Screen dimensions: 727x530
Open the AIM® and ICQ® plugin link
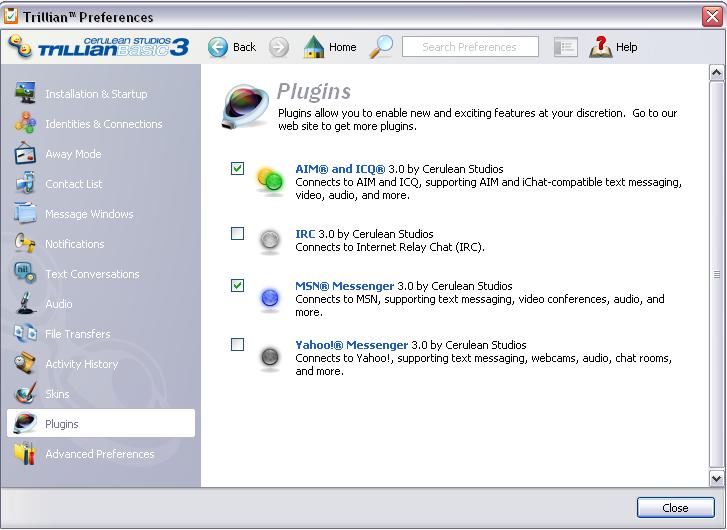340,169
